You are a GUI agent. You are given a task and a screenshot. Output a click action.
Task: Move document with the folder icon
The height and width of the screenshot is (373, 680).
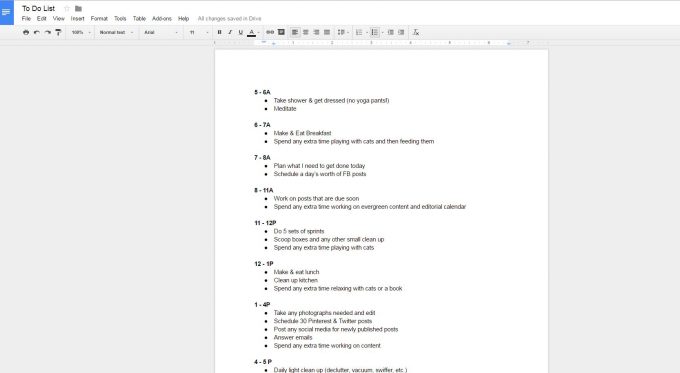pos(78,9)
